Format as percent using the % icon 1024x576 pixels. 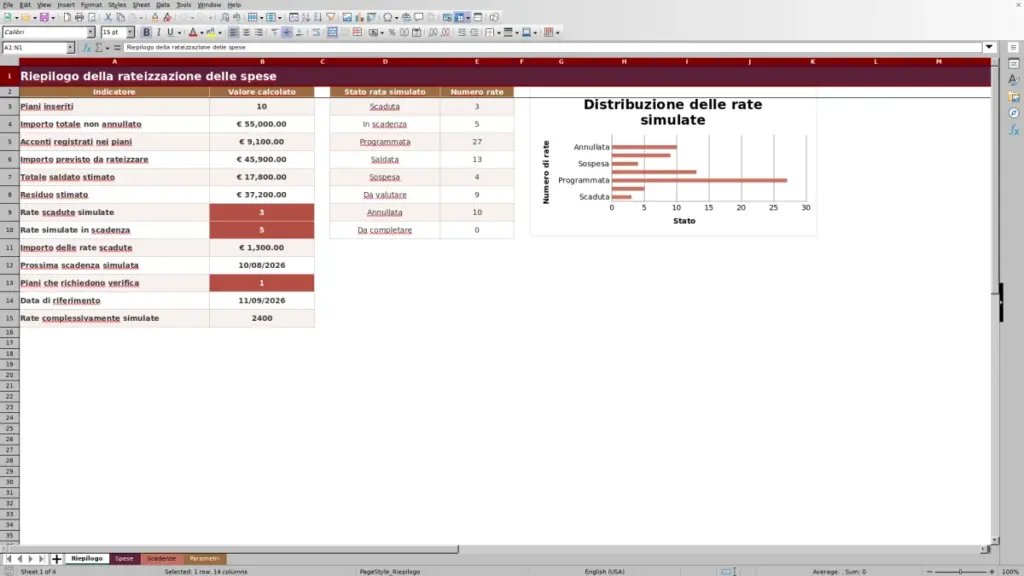click(x=392, y=32)
